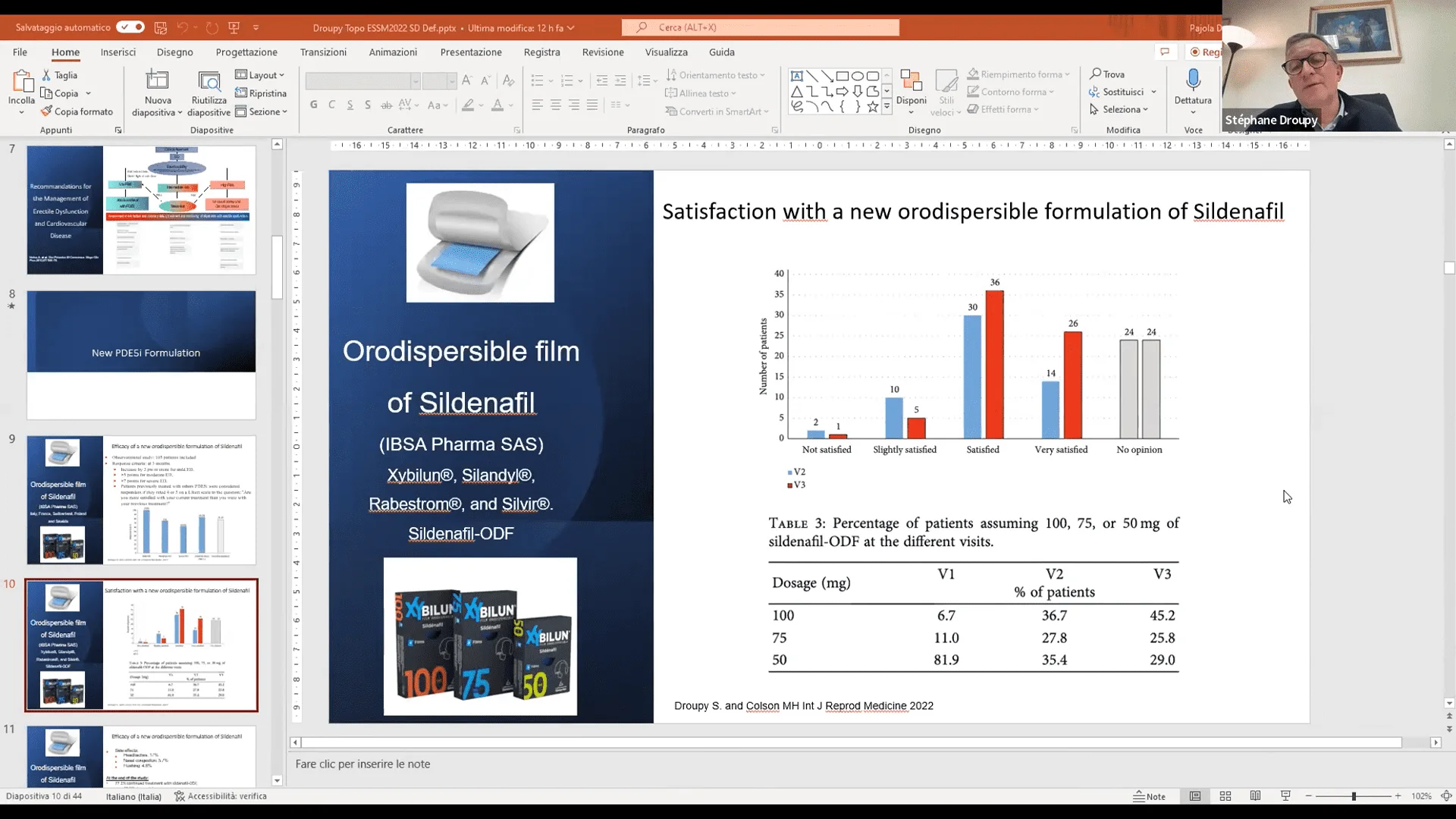Toggle text shadow formatting
This screenshot has width=1456, height=819.
368,105
